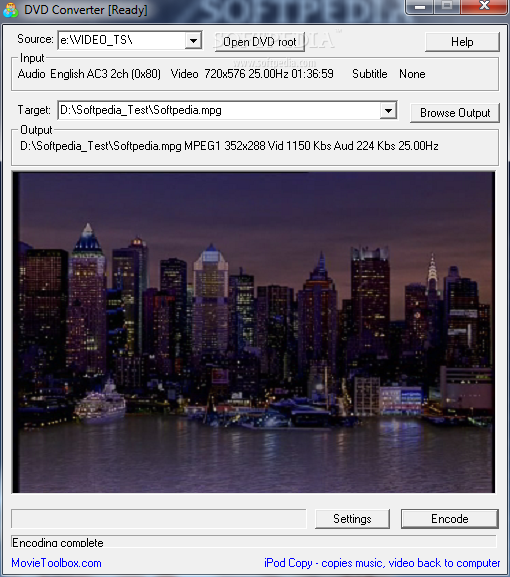Image resolution: width=510 pixels, height=577 pixels.
Task: Click the Video '720x576 25.00Hz 01:36:59' text
Action: click(269, 74)
